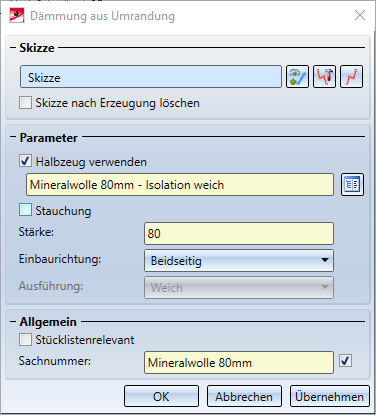The image size is (376, 415).
Task: Enable Skizze nach Erzeugung löschen checkbox
Action: click(26, 103)
